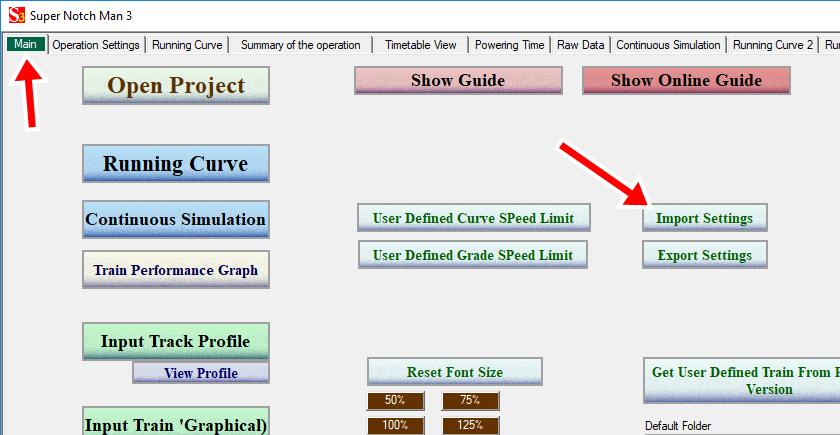Screen dimensions: 840x435
Task: Start Continuous Simulation from main panel
Action: (175, 219)
